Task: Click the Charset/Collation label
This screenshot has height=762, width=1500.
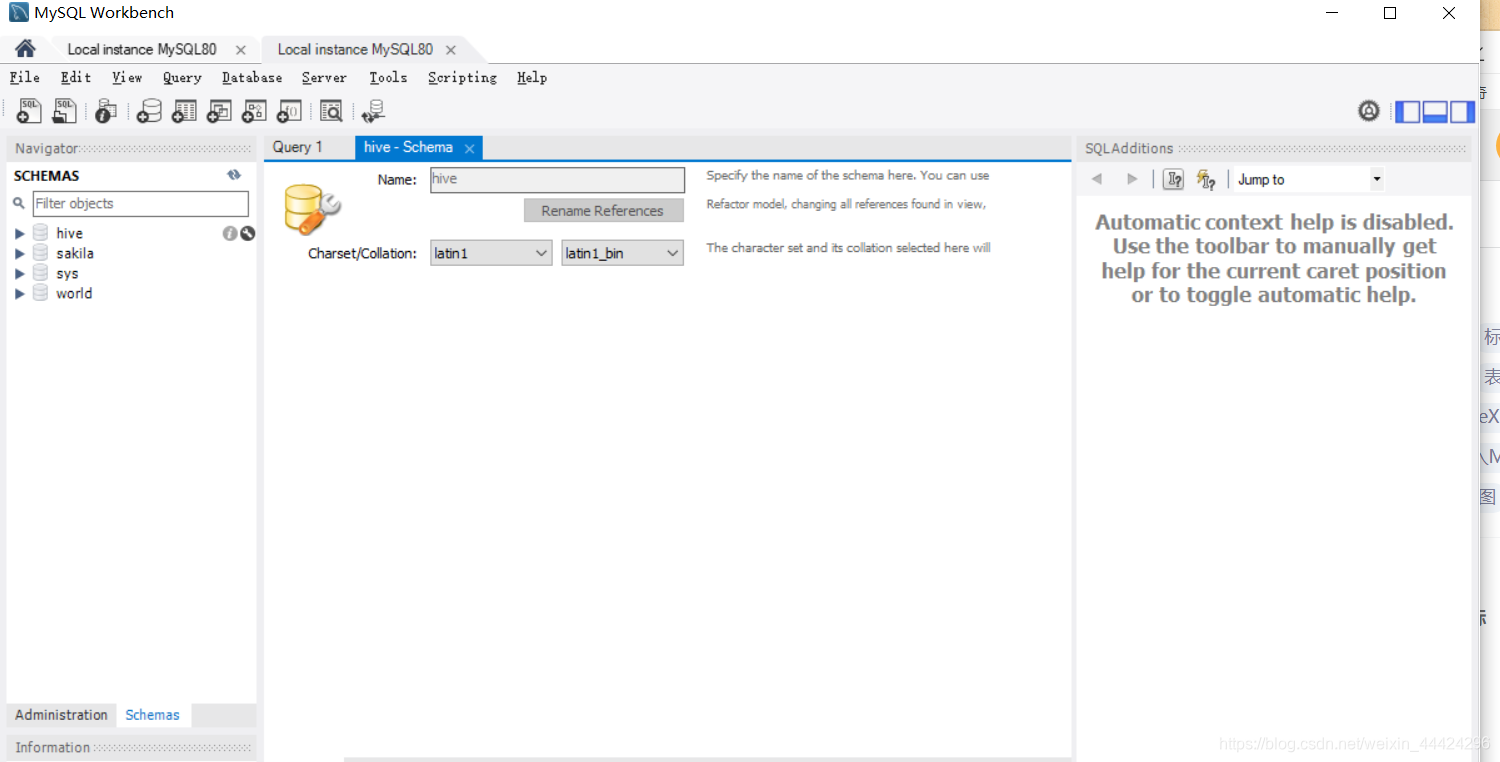Action: click(362, 253)
